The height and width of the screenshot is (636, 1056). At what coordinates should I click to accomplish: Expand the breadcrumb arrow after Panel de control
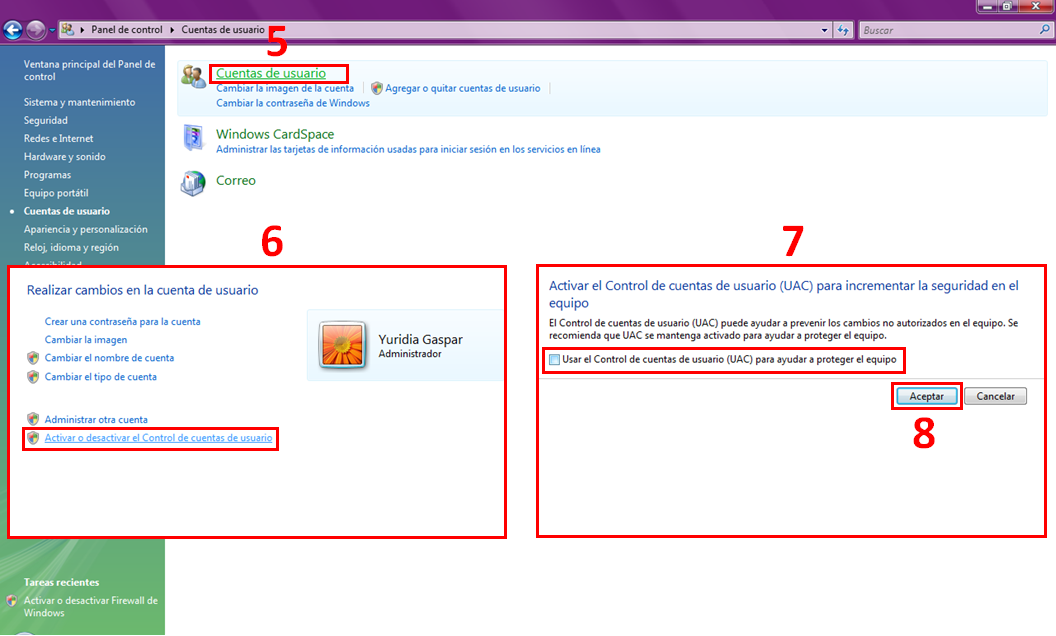[x=172, y=30]
